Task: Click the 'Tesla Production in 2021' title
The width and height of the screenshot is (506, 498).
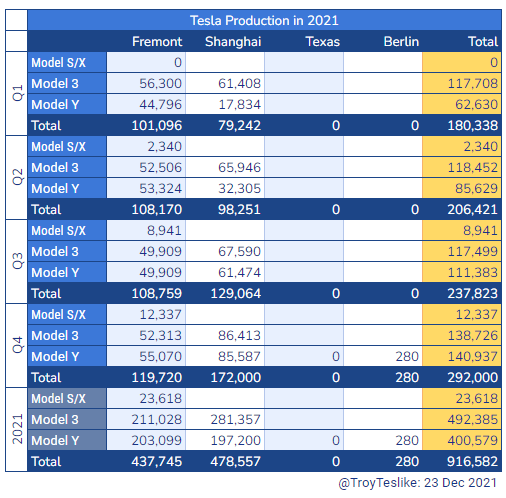Action: tap(264, 20)
